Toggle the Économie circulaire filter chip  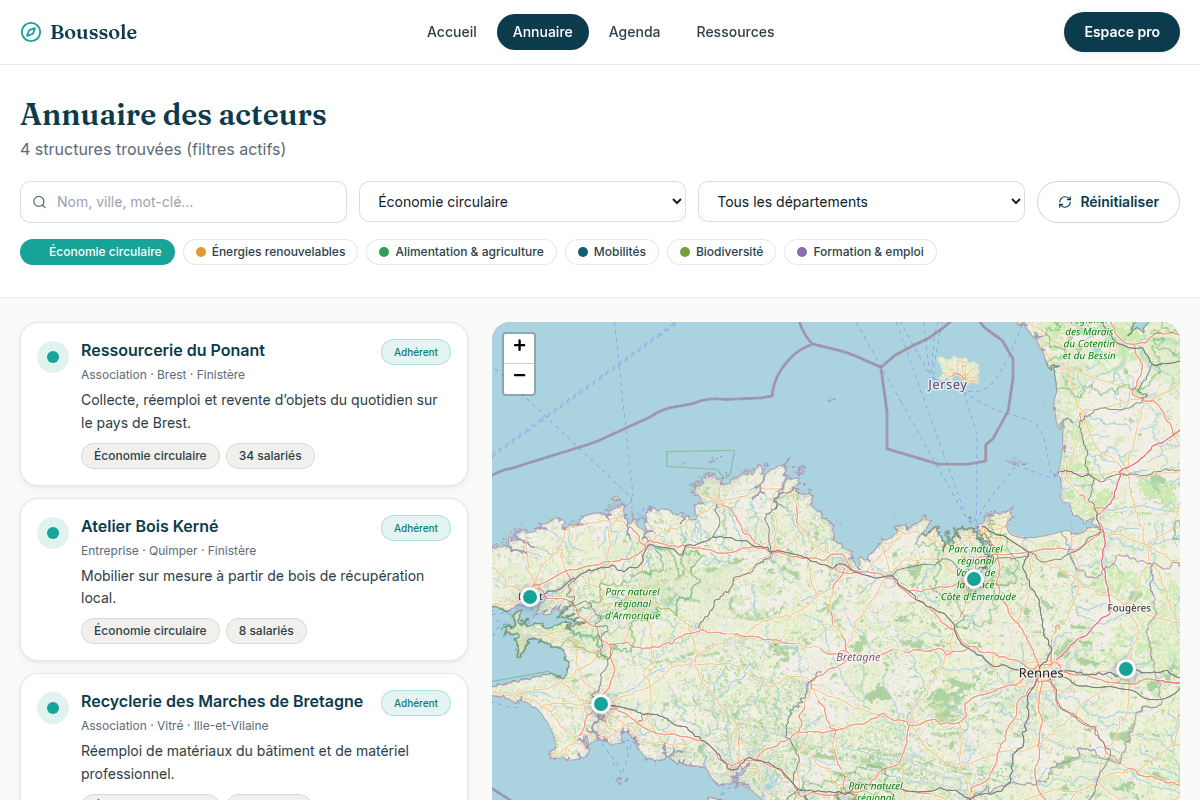[x=97, y=252]
